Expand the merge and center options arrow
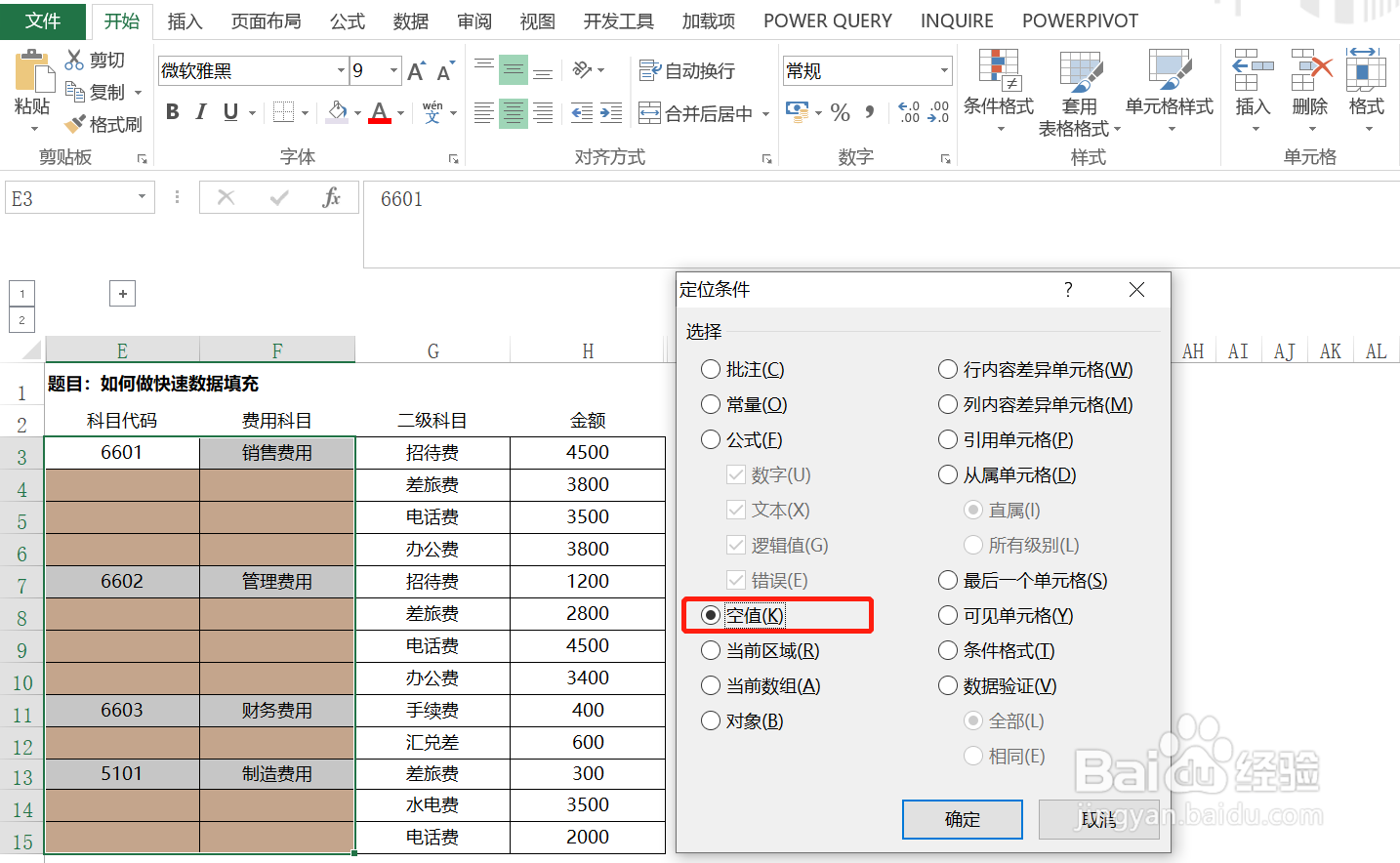 (x=765, y=114)
